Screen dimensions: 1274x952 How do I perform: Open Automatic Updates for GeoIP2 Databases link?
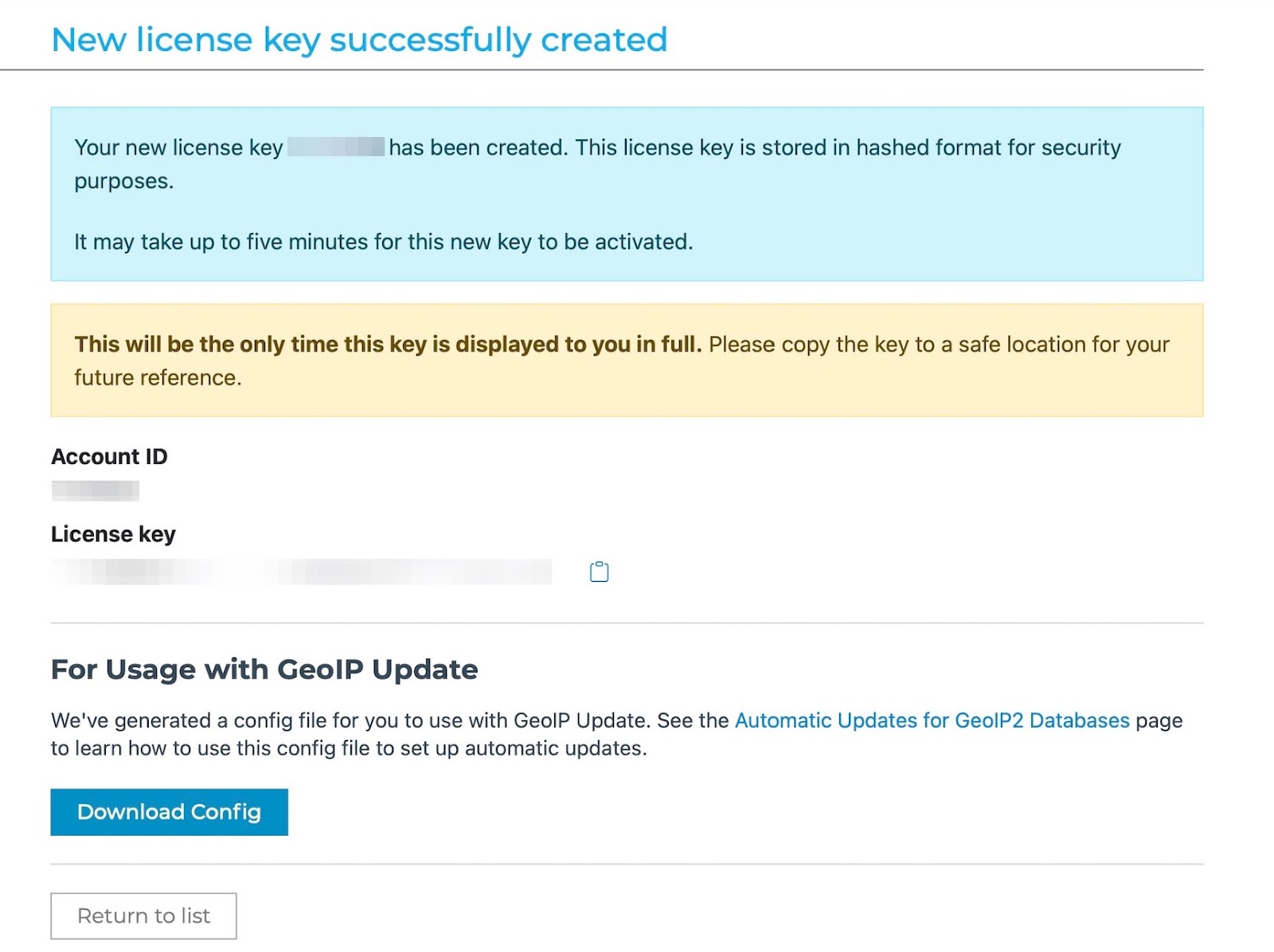(932, 720)
